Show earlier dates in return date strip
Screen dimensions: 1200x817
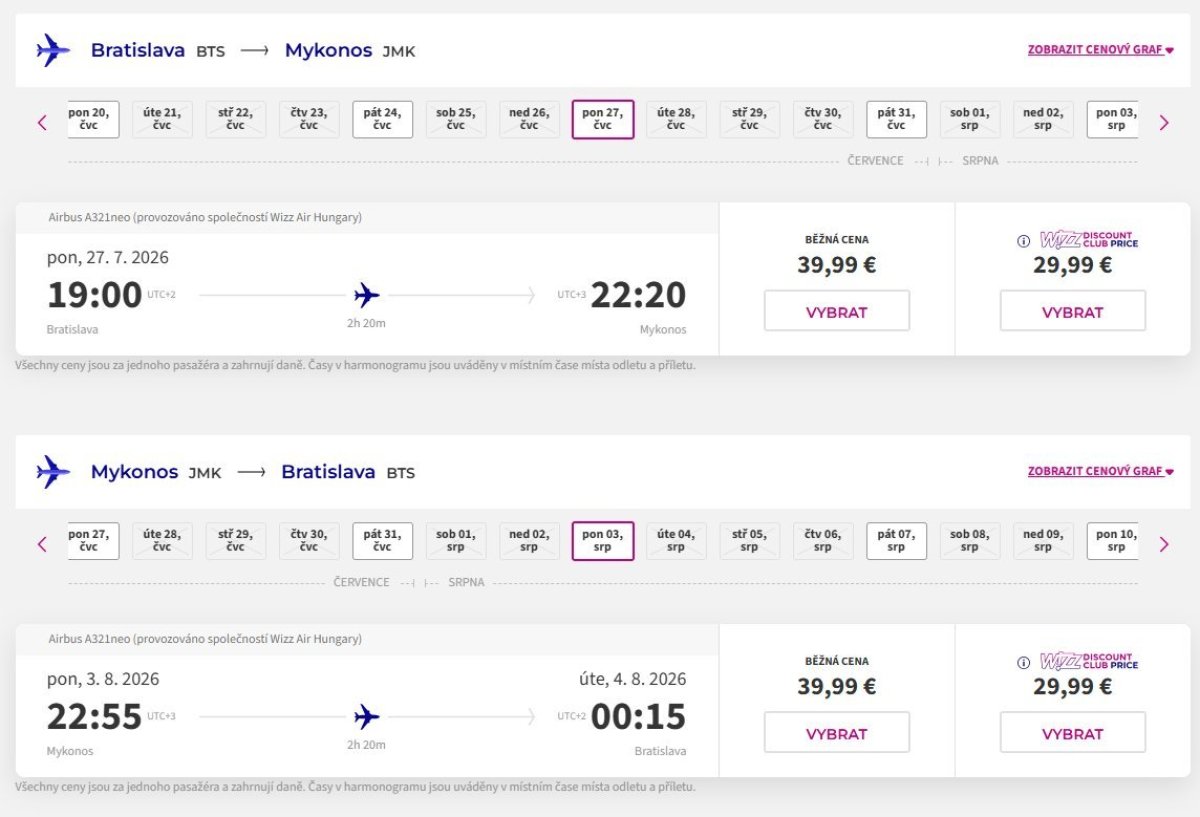pos(42,545)
